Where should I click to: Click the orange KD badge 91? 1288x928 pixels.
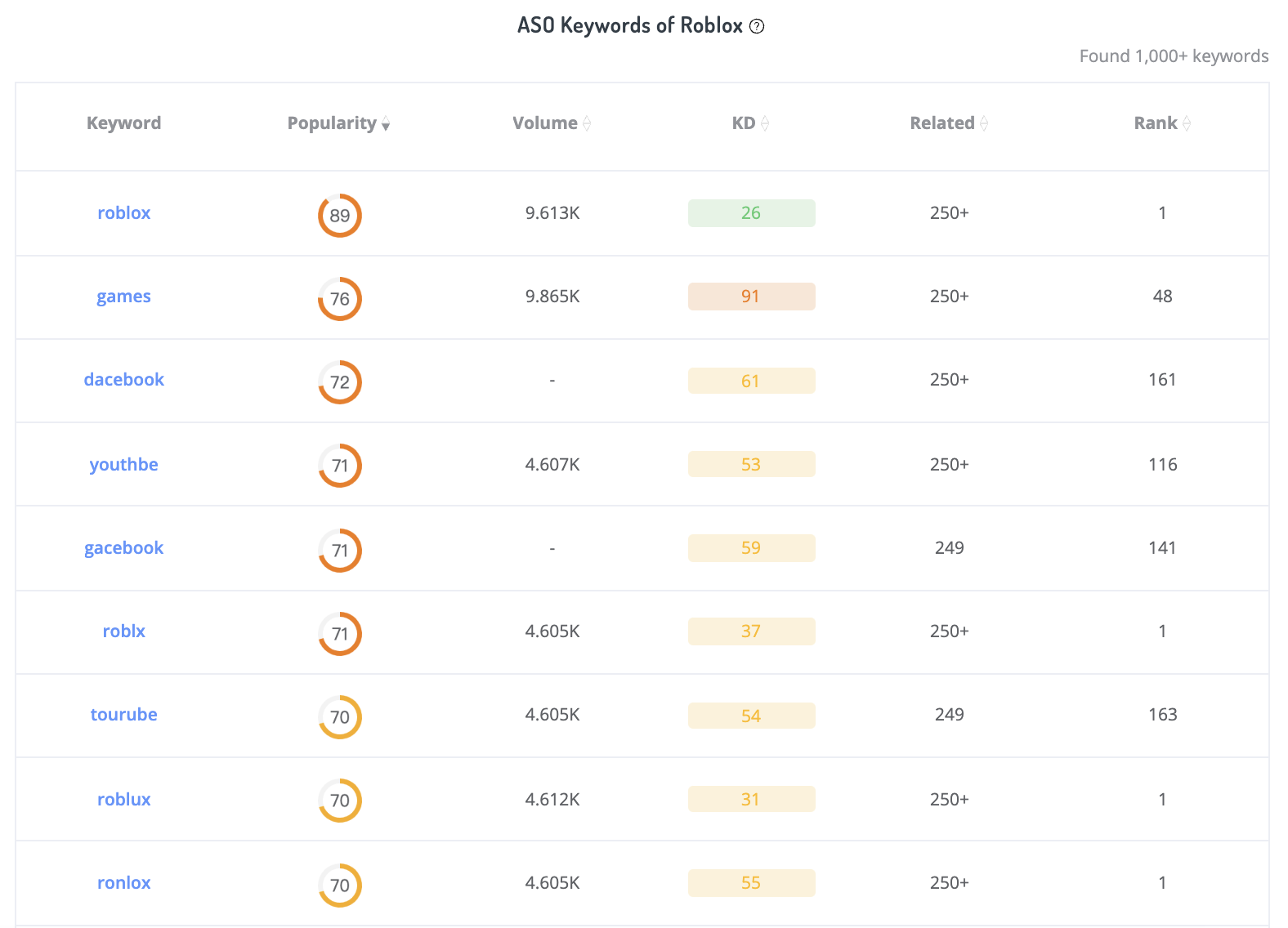coord(752,297)
